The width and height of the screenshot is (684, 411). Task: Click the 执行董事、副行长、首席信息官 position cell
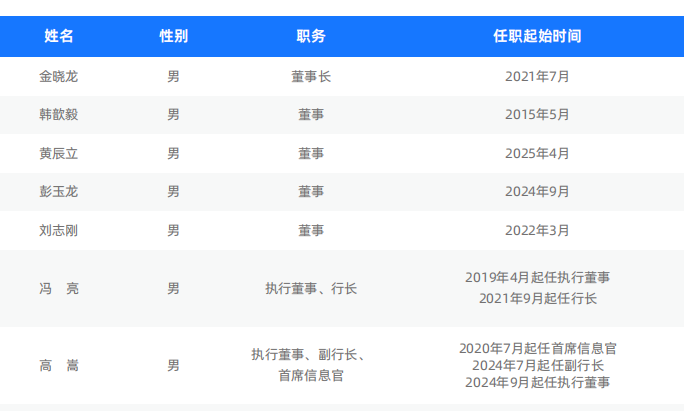pos(309,365)
